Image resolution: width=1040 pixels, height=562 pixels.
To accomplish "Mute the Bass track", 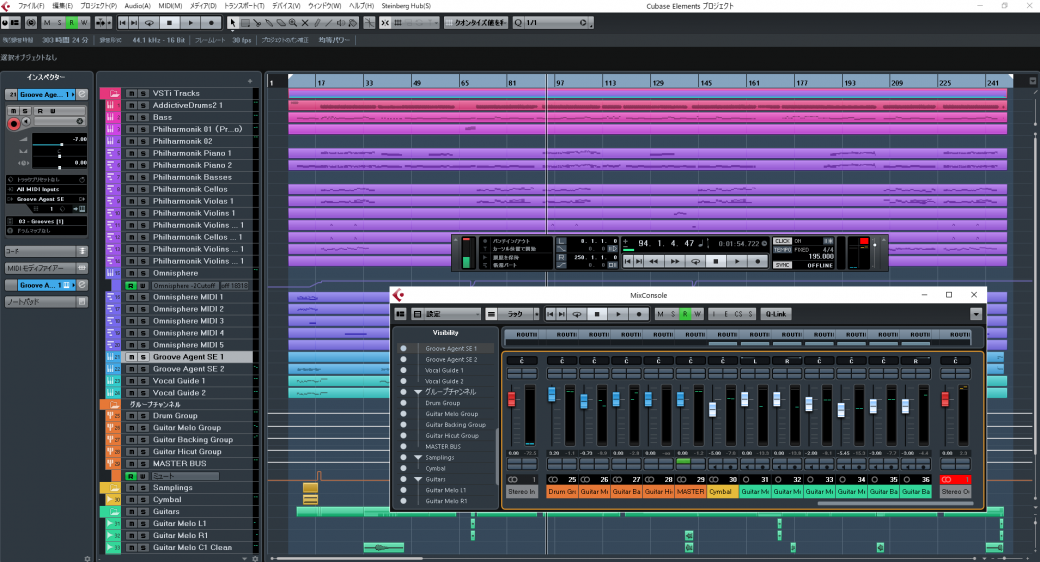I will pyautogui.click(x=131, y=117).
